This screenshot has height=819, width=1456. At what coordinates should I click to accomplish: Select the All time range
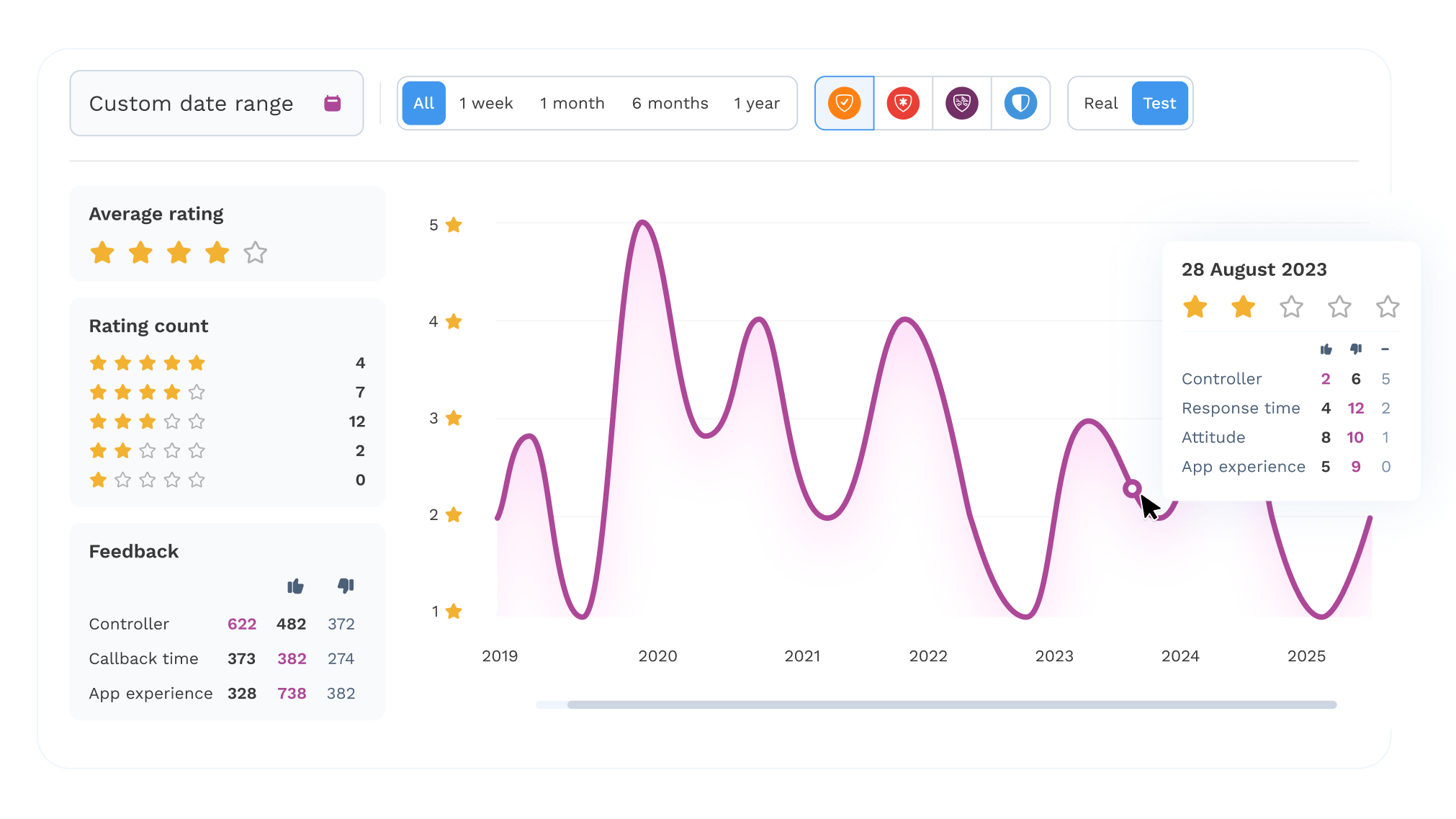[x=423, y=103]
